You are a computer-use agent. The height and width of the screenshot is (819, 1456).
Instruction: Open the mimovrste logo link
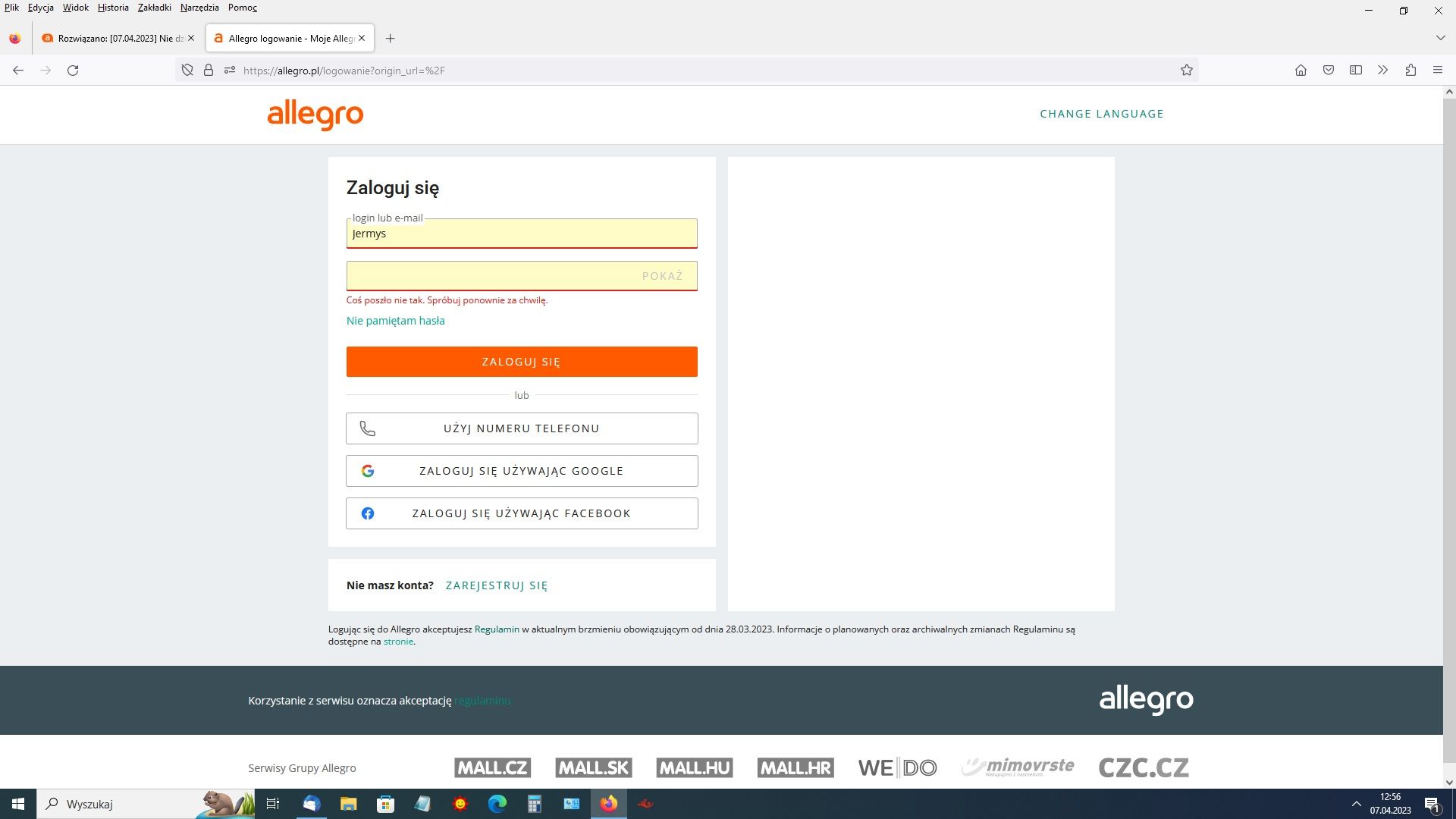tap(1018, 767)
